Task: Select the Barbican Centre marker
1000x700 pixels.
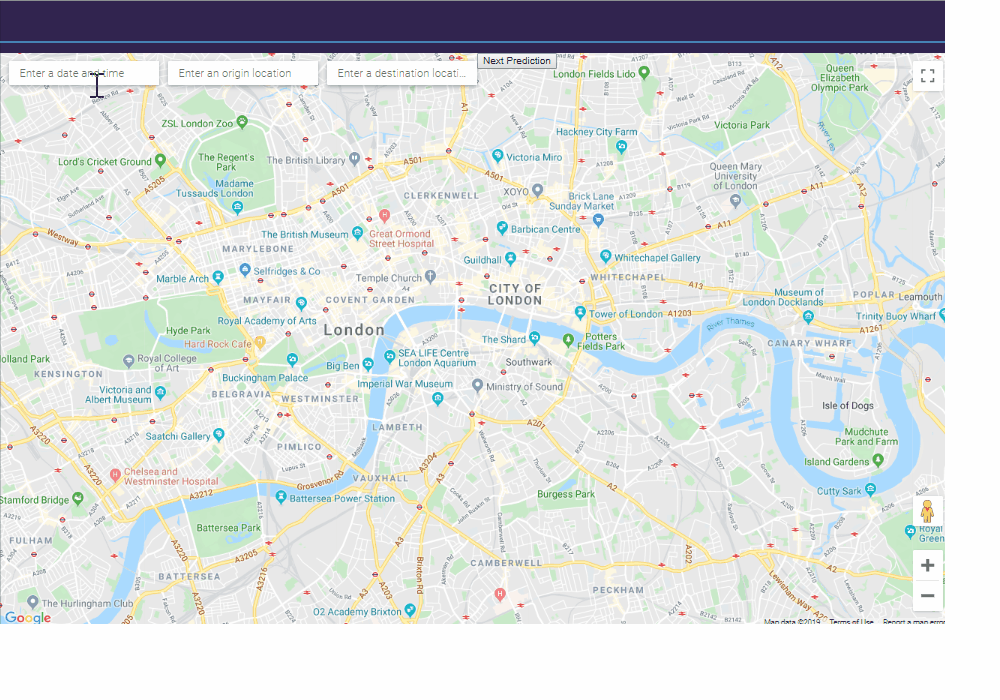Action: coord(503,227)
